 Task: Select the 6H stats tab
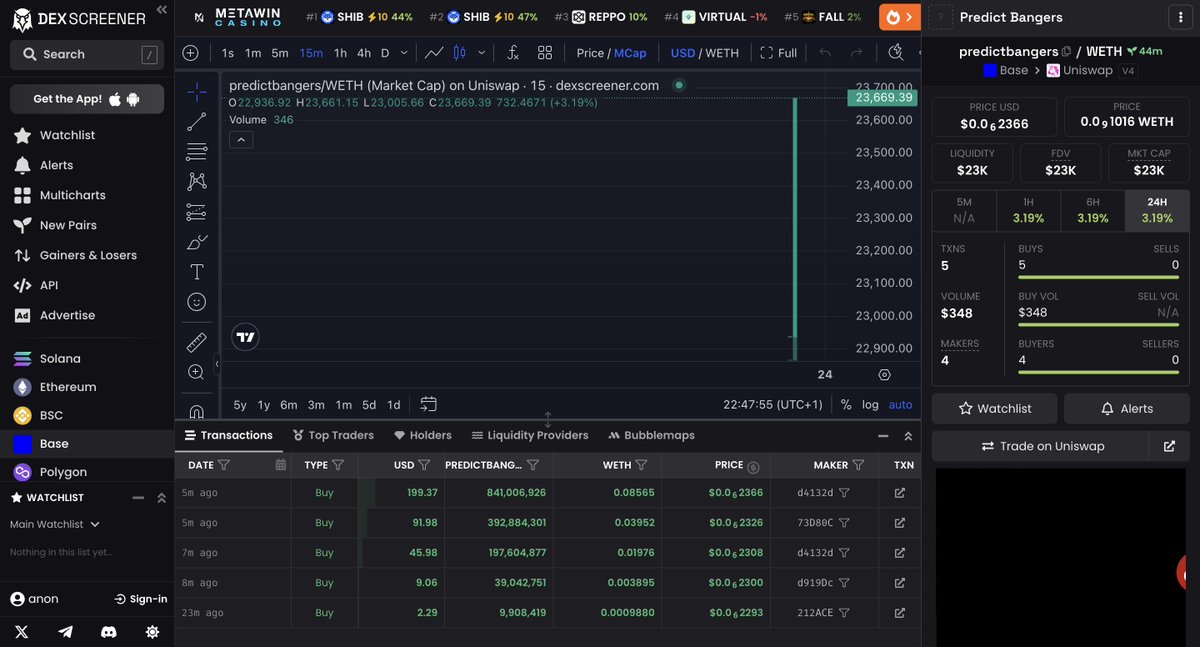pos(1093,210)
